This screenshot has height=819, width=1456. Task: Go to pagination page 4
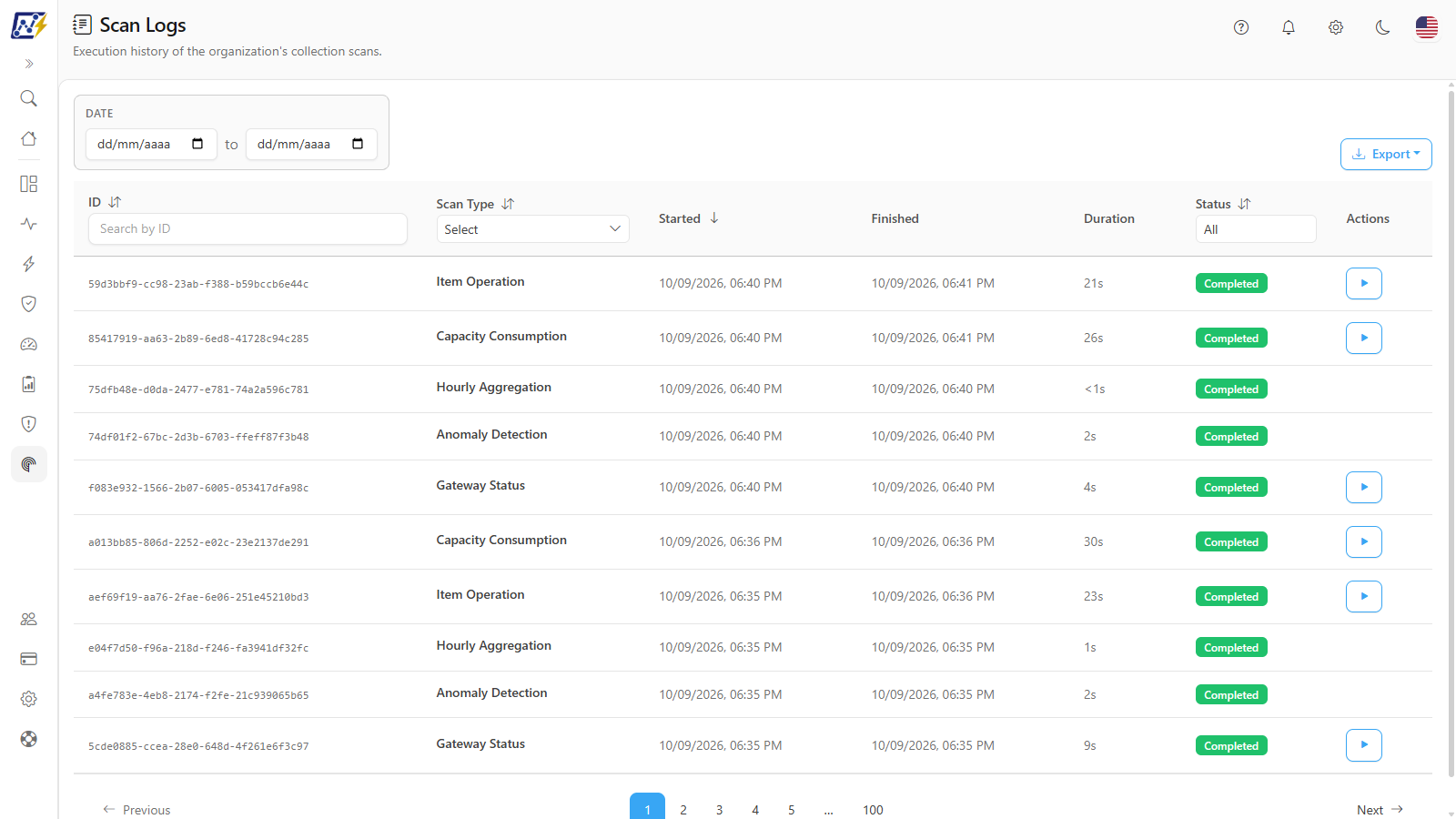coord(755,809)
